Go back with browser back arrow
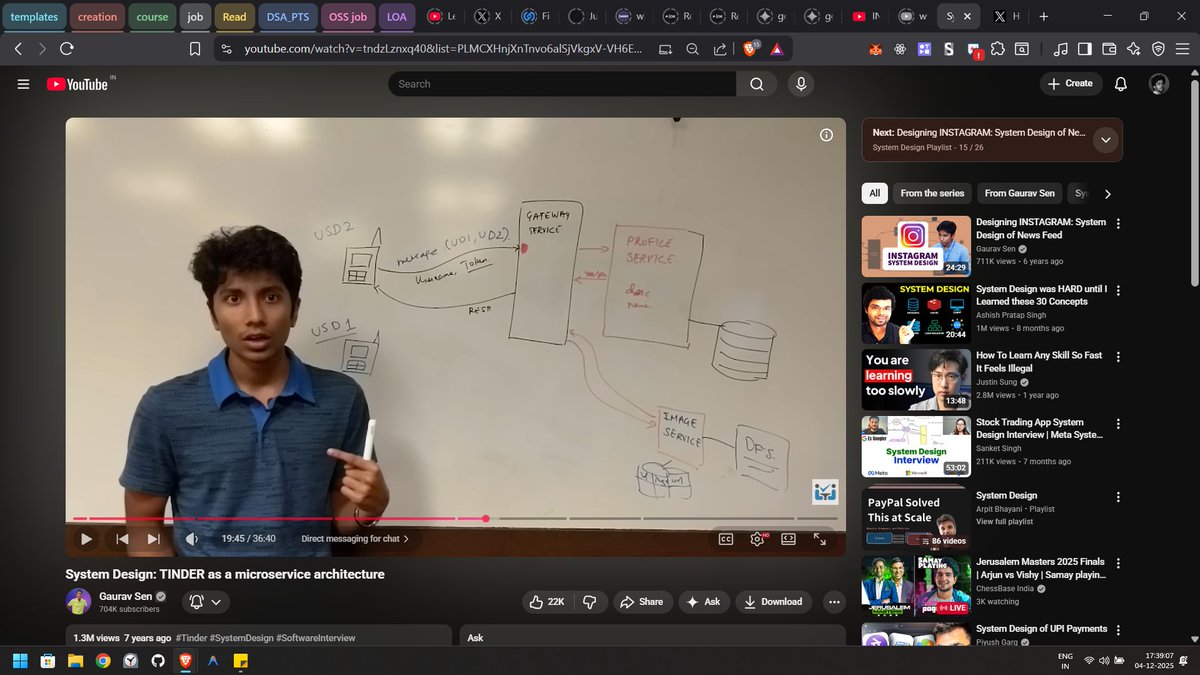This screenshot has width=1200, height=675. pyautogui.click(x=18, y=48)
